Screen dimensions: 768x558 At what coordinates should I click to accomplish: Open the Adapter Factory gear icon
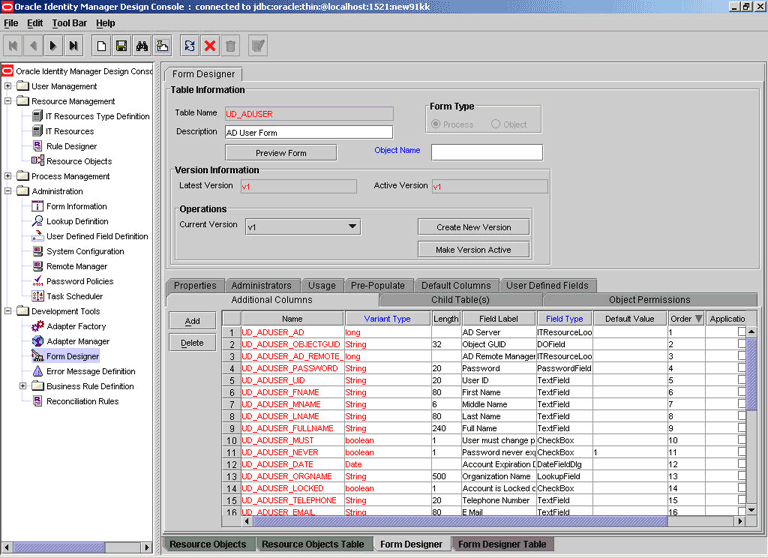tap(37, 326)
